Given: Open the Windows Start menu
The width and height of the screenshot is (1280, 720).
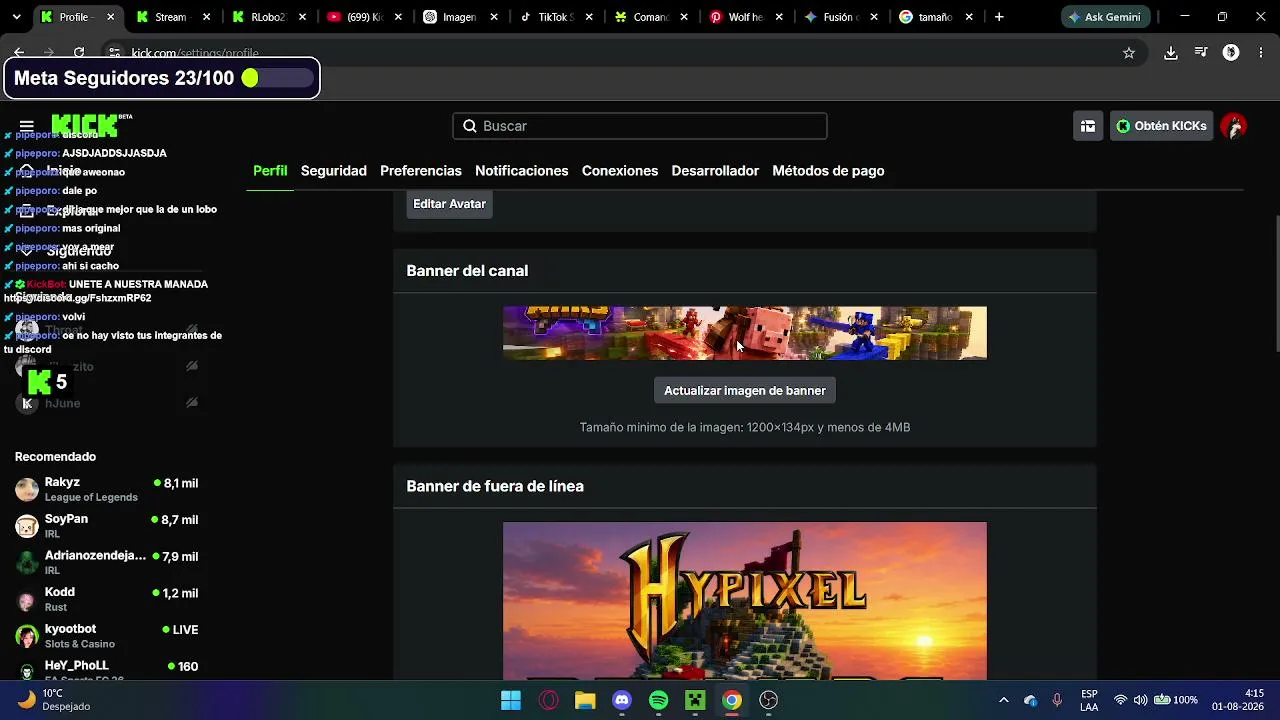Looking at the screenshot, I should click(511, 700).
